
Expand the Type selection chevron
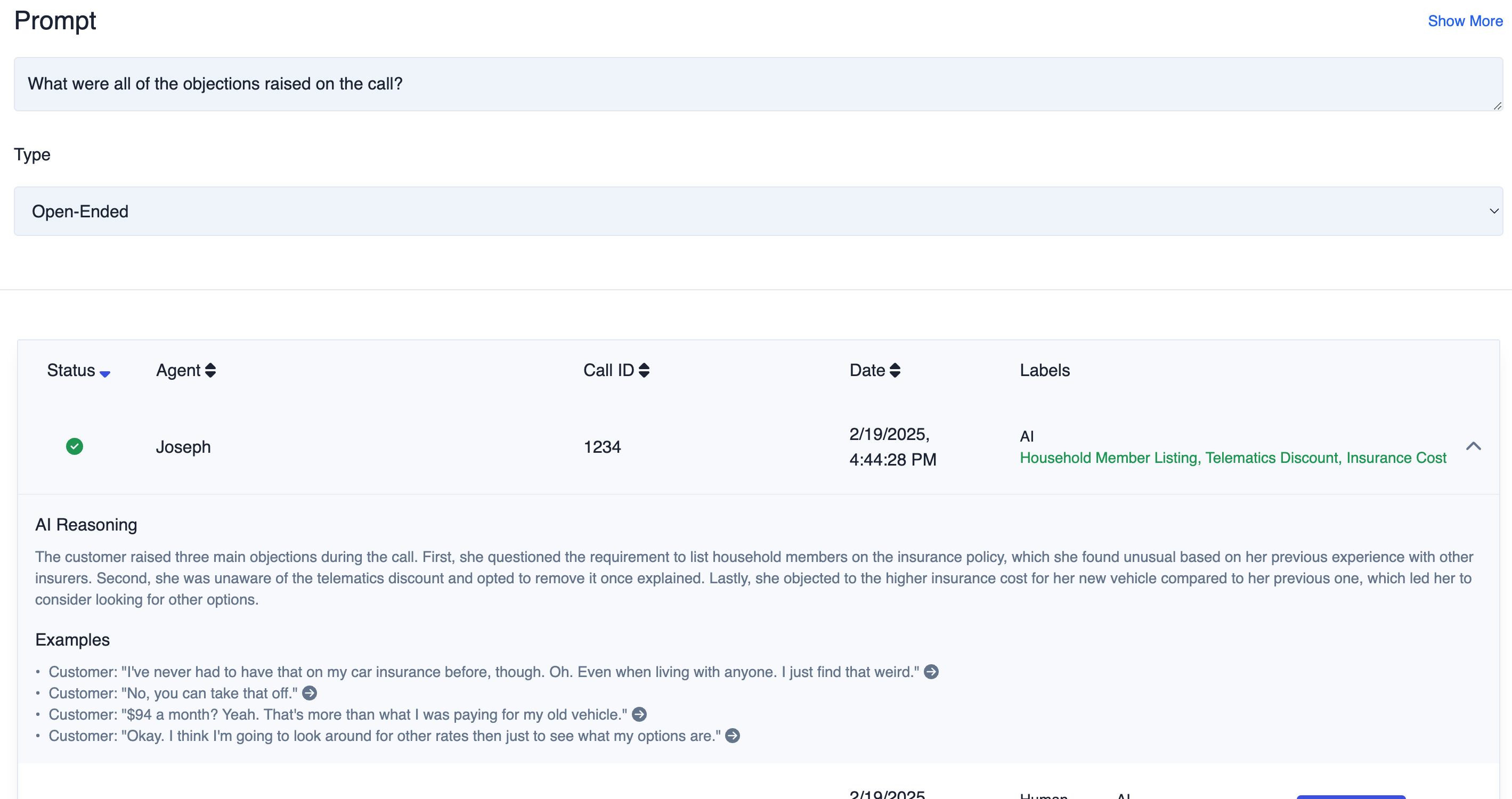click(1494, 210)
